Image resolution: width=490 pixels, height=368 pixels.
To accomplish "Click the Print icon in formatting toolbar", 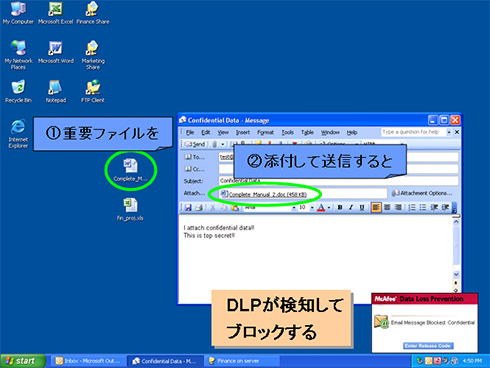I will click(199, 208).
